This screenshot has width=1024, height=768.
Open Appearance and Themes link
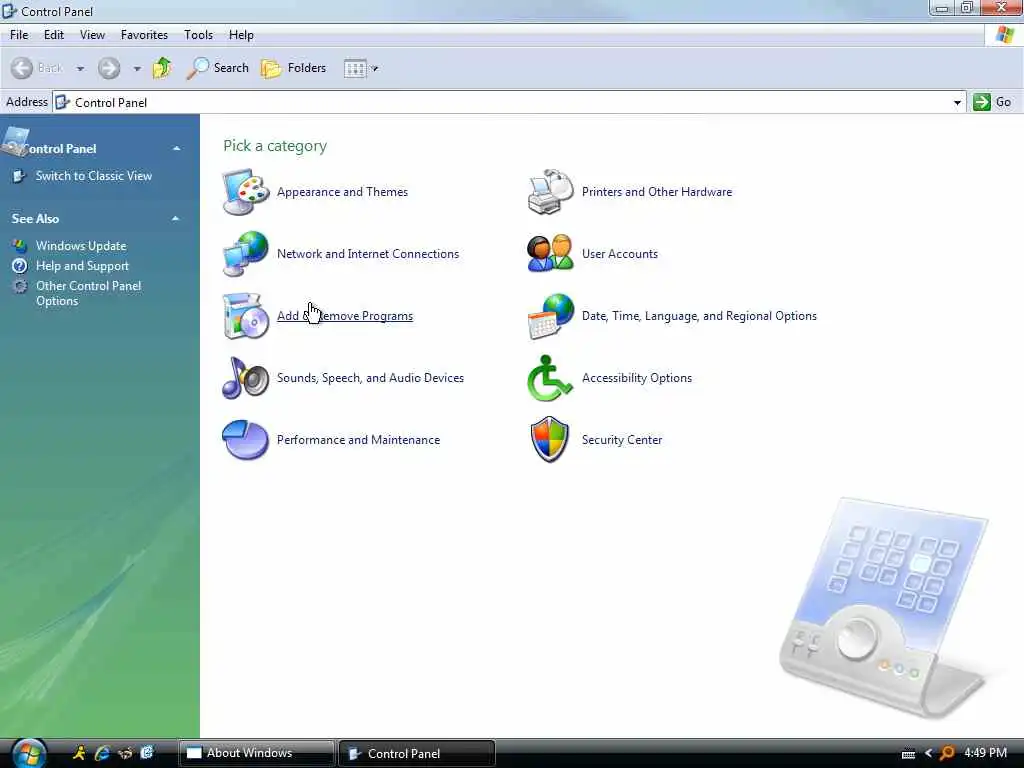[342, 192]
